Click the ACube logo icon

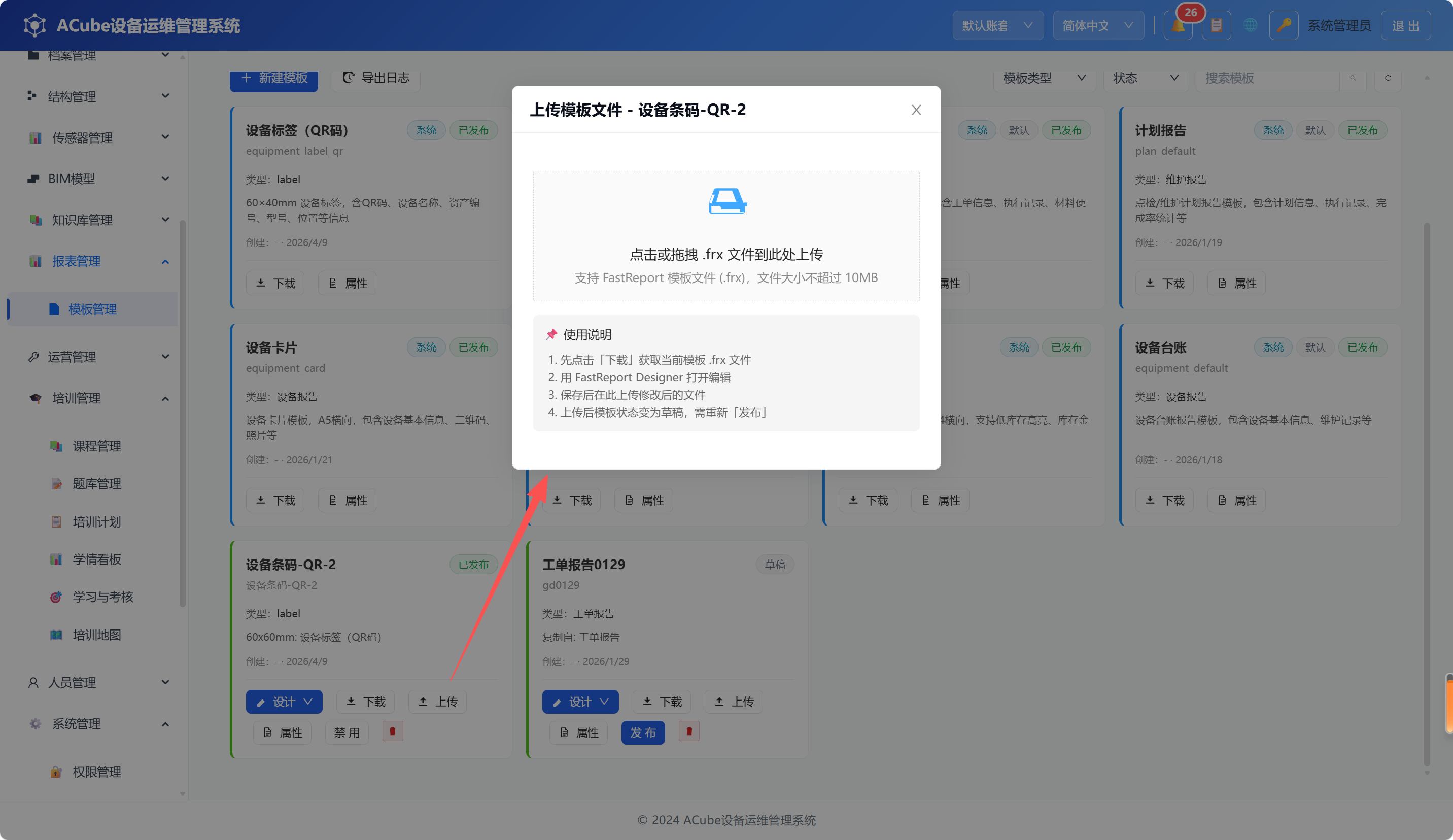[34, 25]
